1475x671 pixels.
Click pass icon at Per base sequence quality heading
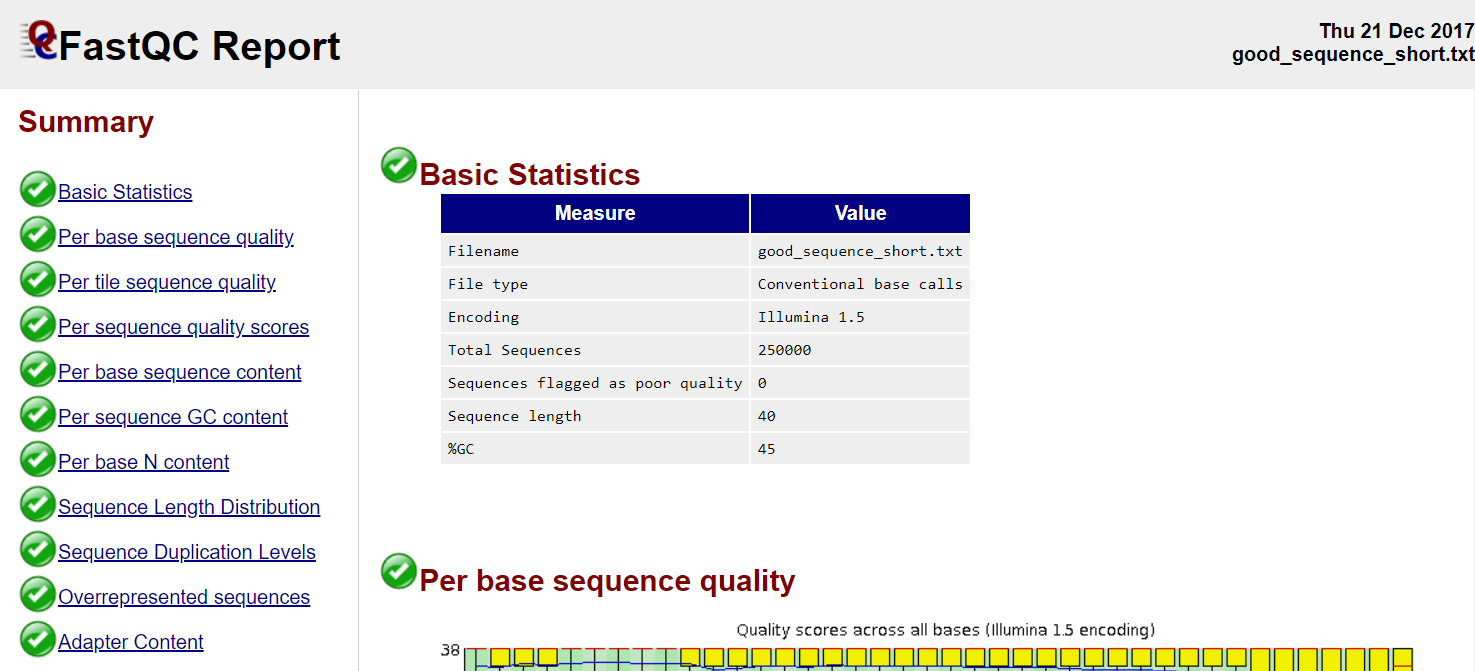(399, 572)
